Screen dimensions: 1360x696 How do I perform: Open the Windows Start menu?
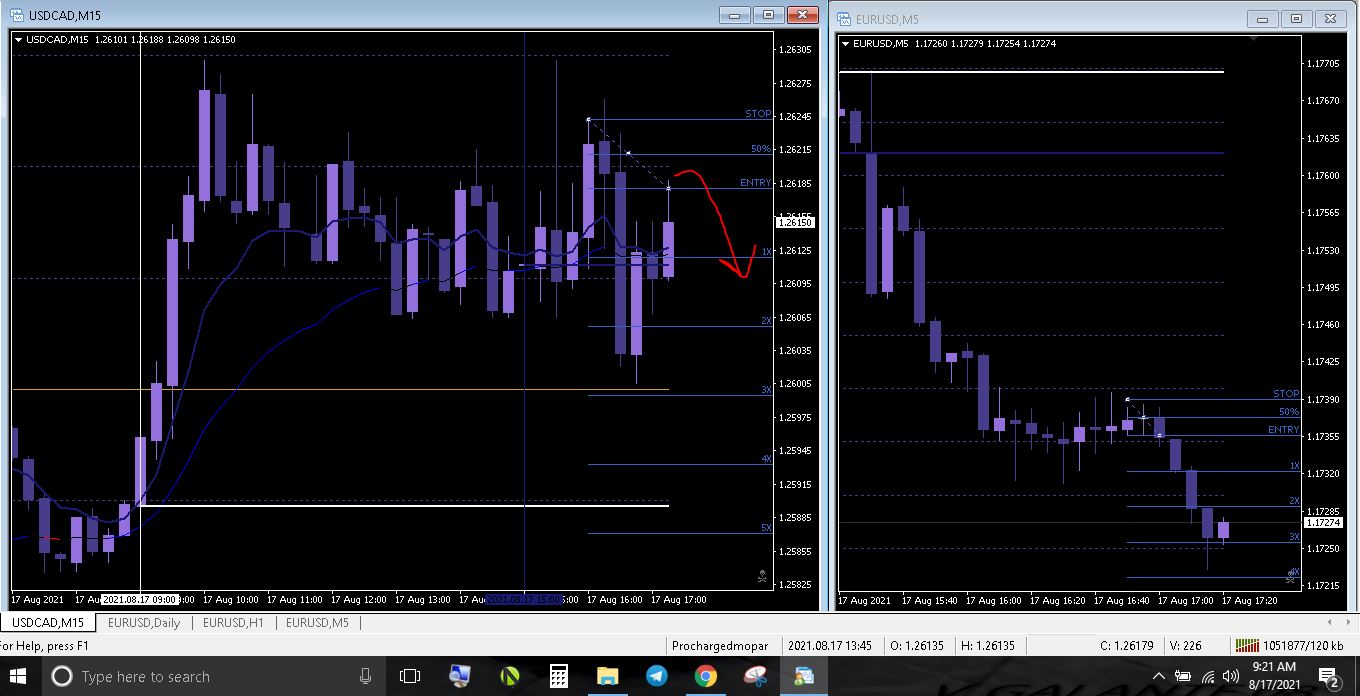click(x=18, y=677)
